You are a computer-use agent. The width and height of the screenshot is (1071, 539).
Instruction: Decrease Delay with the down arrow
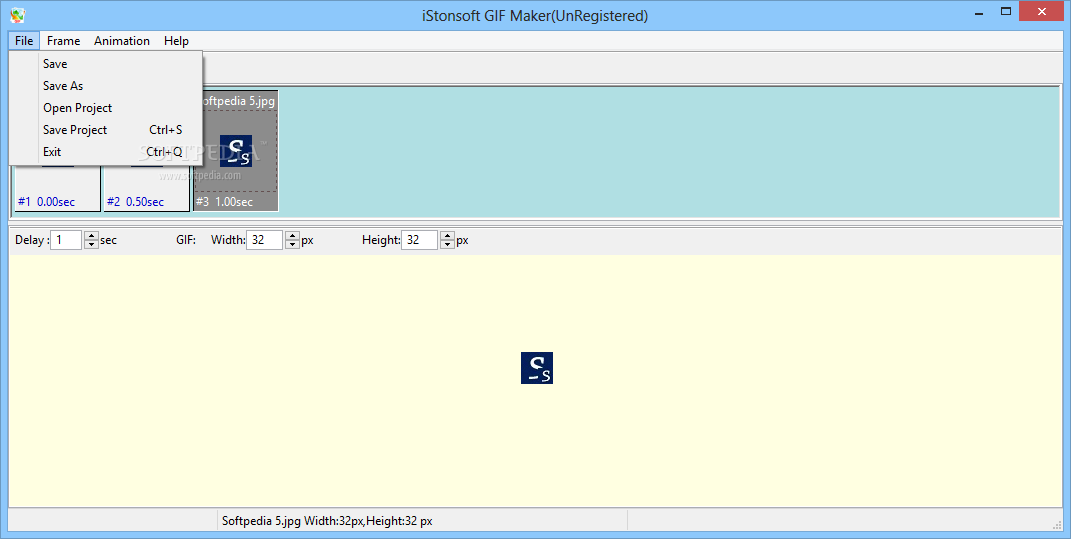(92, 245)
